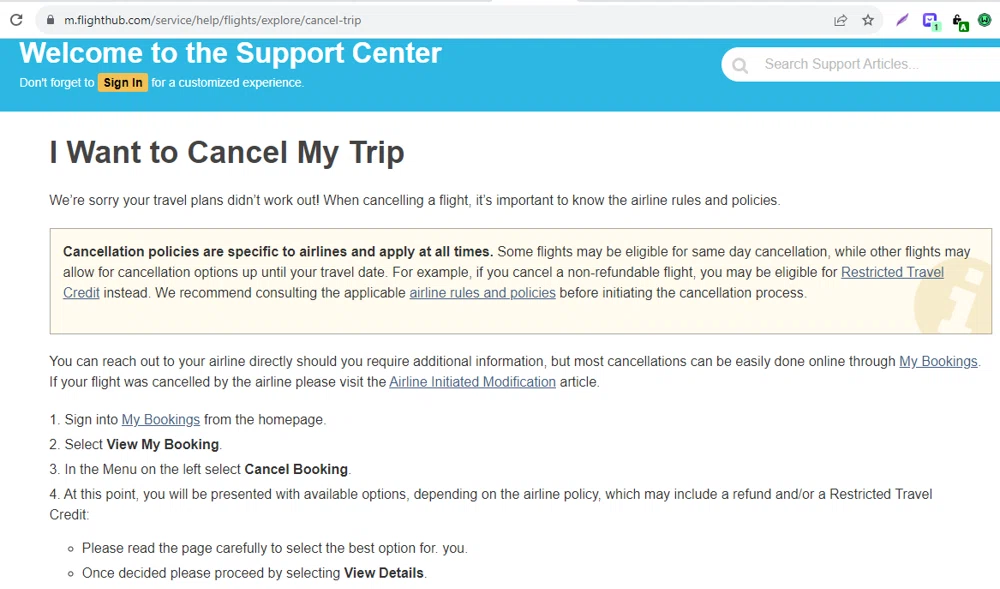Open My Bookings link in step 1

pos(160,419)
